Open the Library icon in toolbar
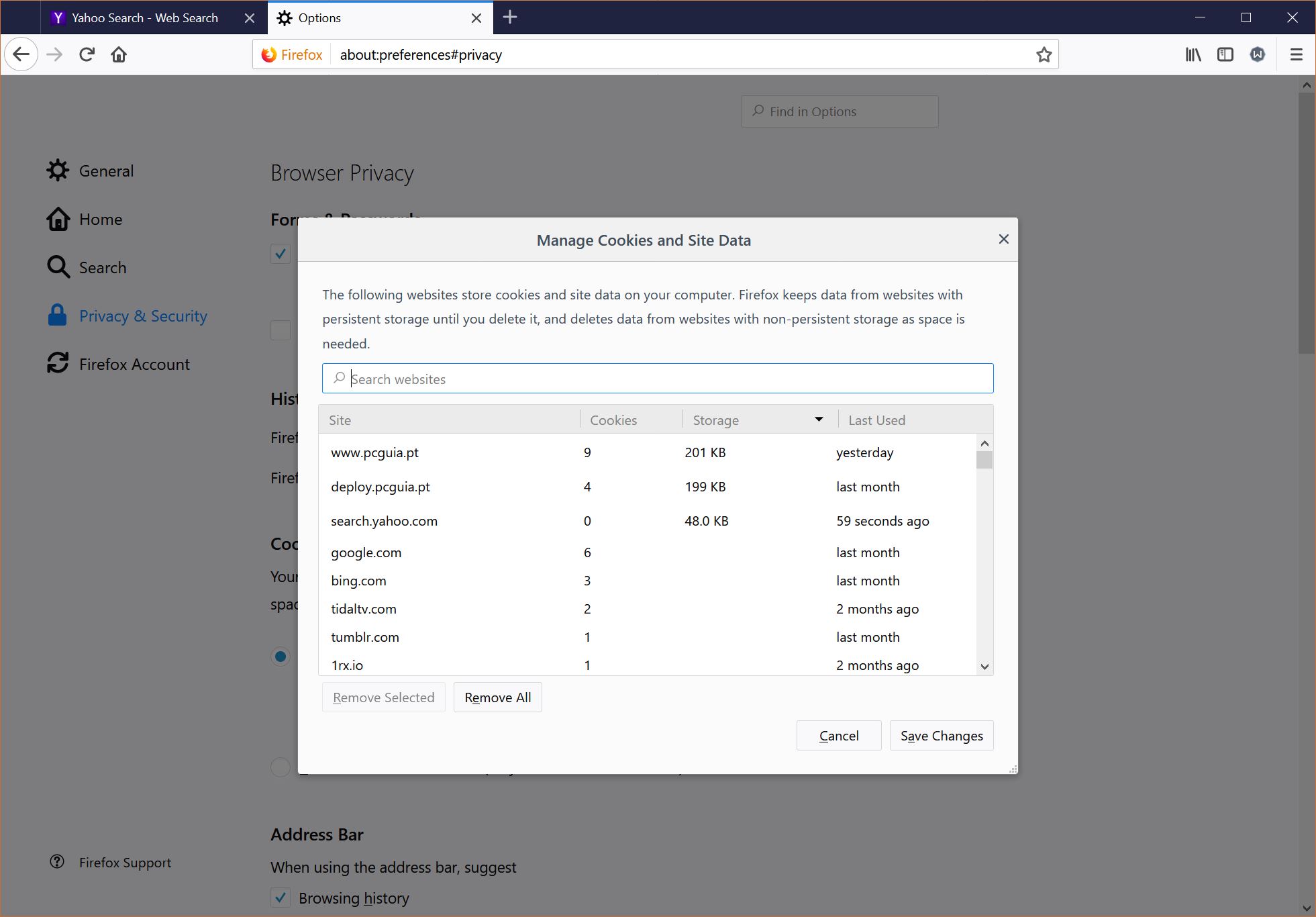This screenshot has height=917, width=1316. coord(1193,54)
